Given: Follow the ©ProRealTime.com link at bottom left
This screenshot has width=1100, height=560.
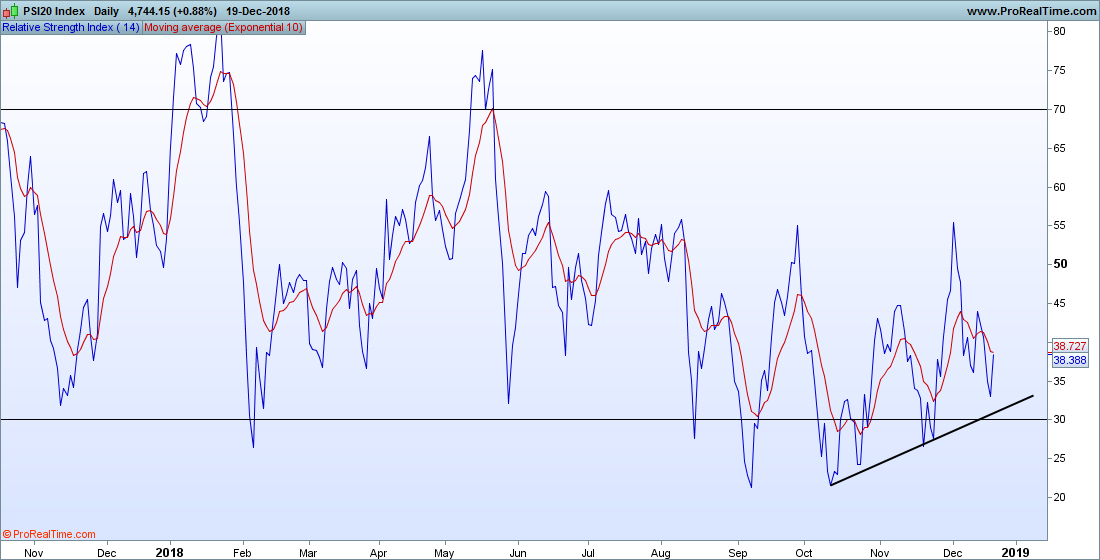Looking at the screenshot, I should click(49, 535).
